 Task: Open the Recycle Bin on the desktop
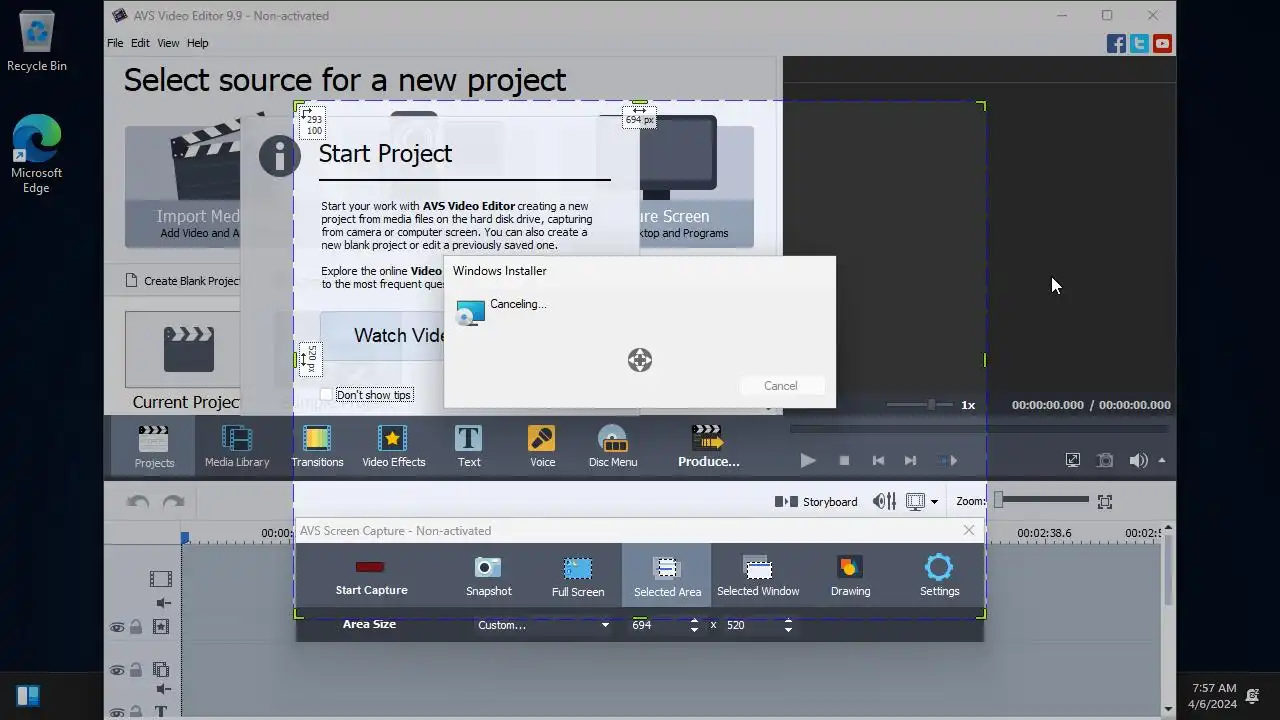click(x=37, y=41)
